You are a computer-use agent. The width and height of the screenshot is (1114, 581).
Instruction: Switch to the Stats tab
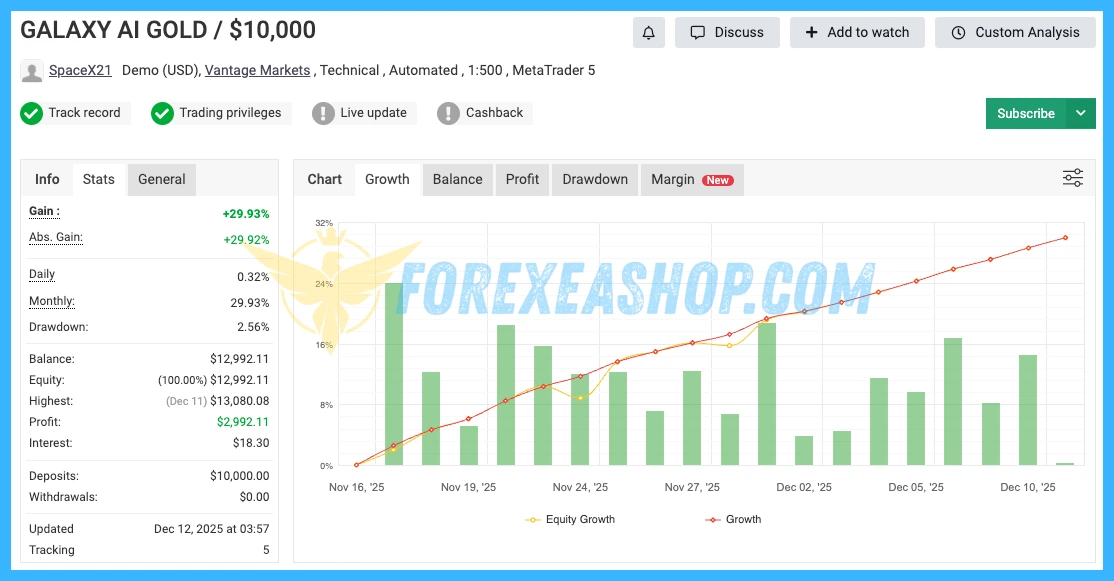pyautogui.click(x=99, y=179)
